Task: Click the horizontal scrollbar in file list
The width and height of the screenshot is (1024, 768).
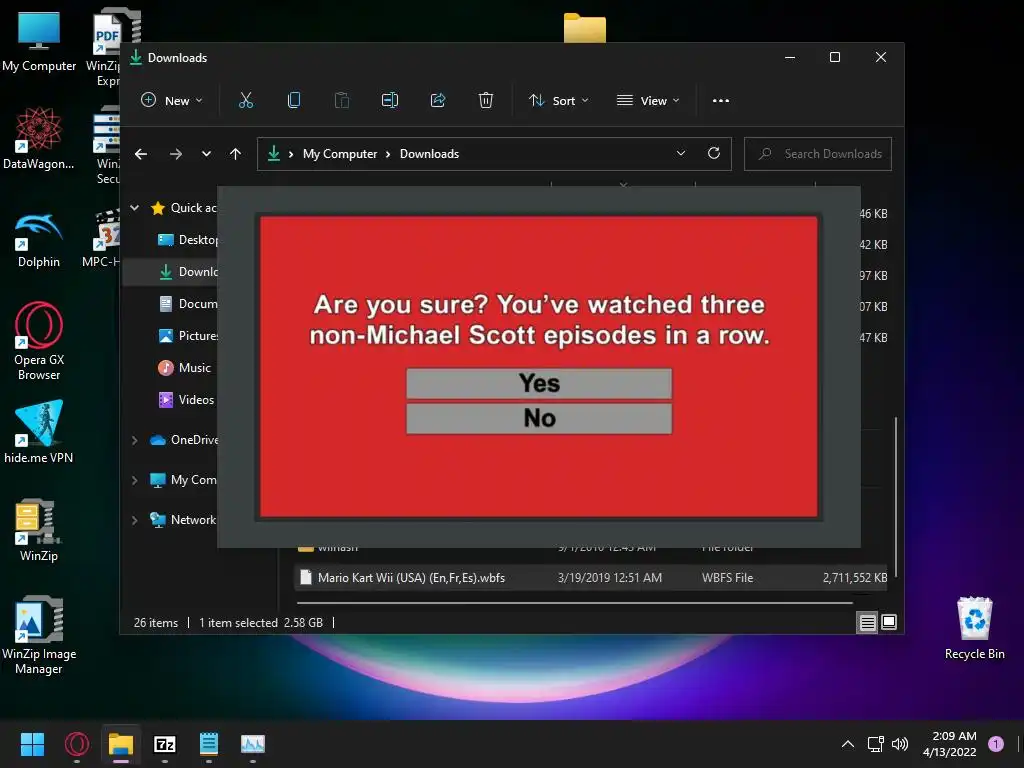Action: tap(575, 602)
